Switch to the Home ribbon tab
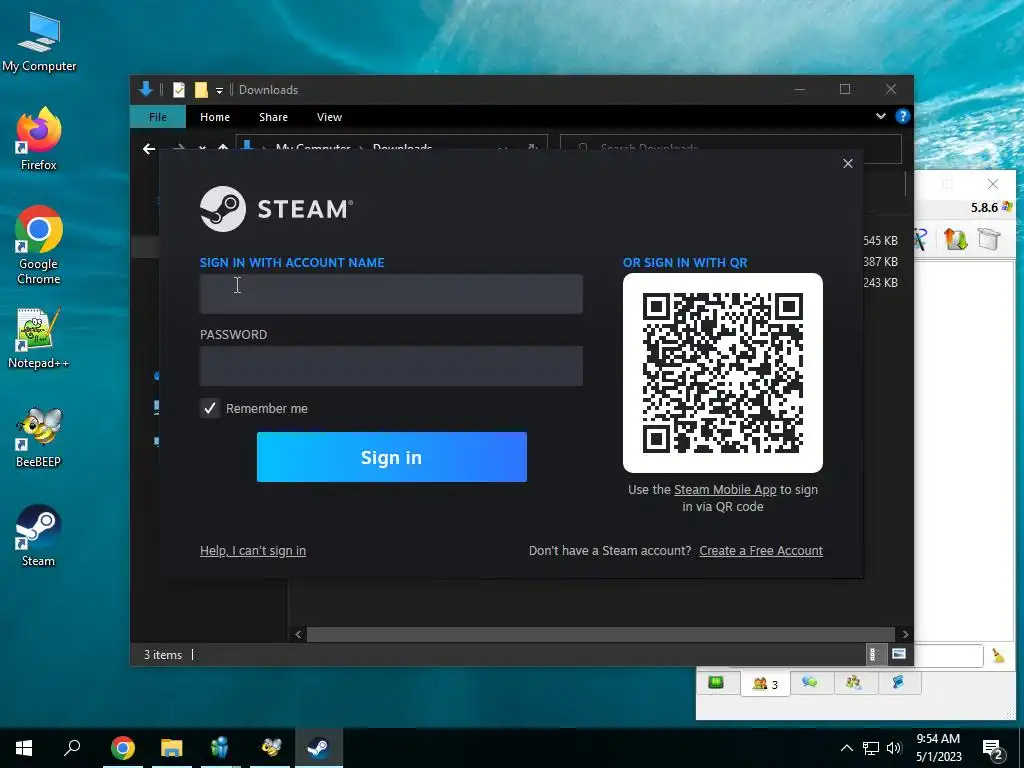The width and height of the screenshot is (1024, 768). [x=215, y=117]
